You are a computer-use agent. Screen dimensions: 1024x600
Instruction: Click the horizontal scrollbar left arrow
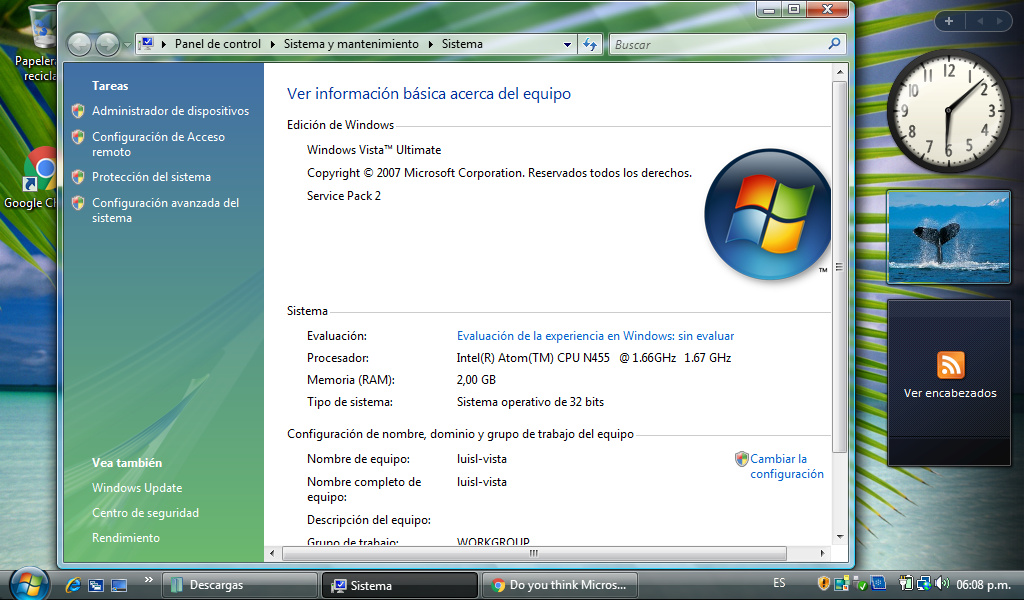tap(272, 553)
